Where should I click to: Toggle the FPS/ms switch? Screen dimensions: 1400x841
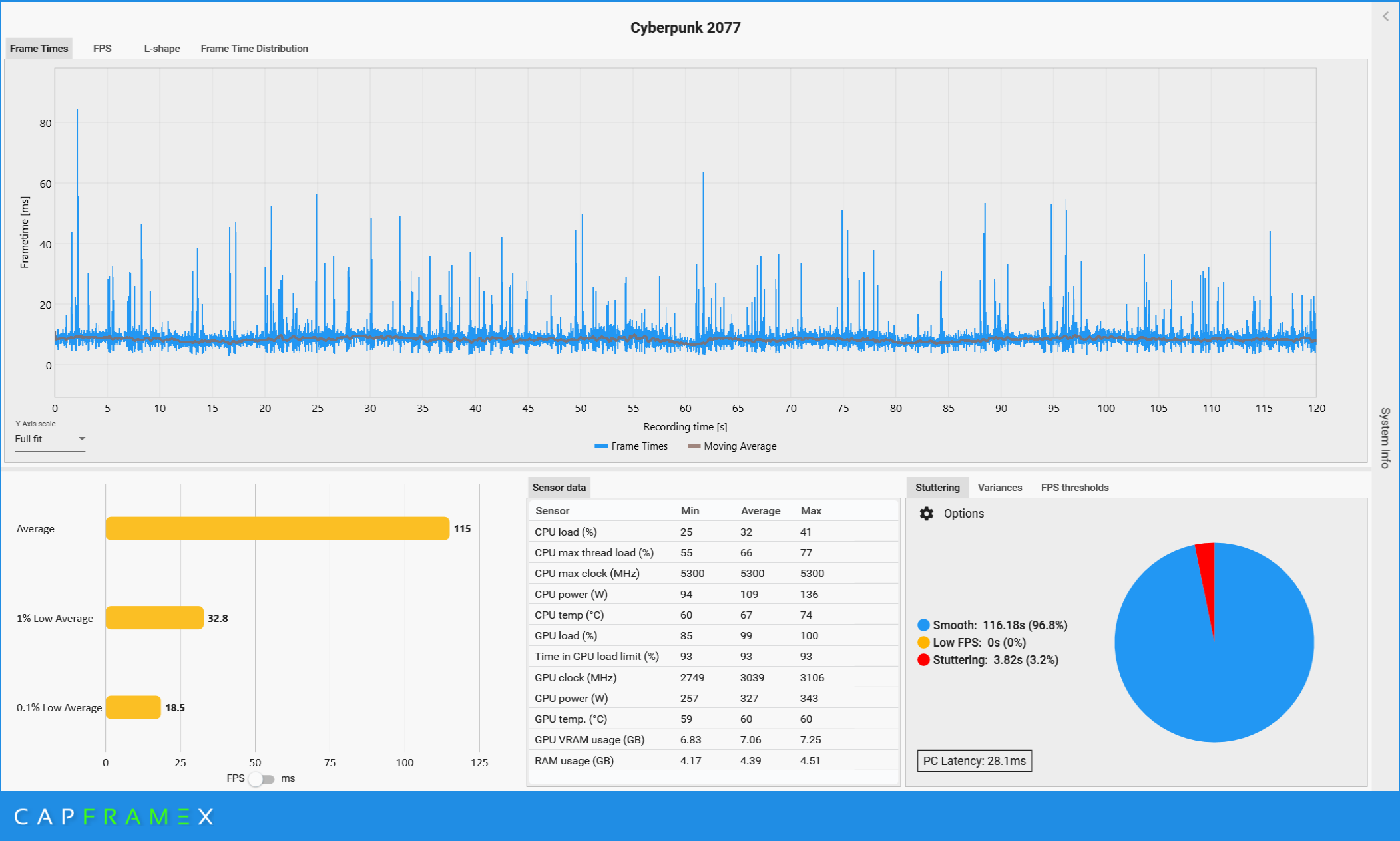tap(262, 779)
